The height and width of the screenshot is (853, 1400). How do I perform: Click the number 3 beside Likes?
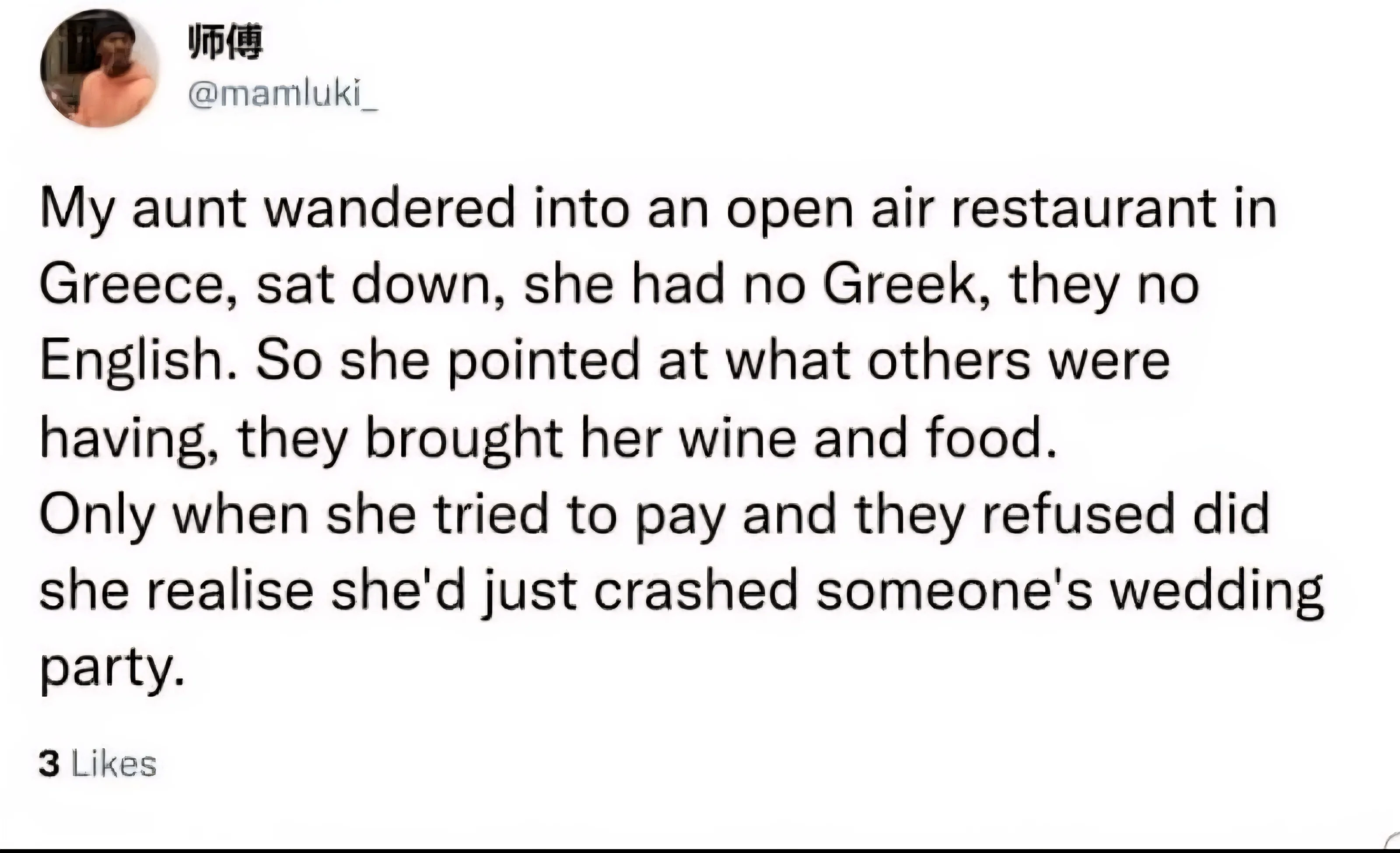(x=49, y=764)
